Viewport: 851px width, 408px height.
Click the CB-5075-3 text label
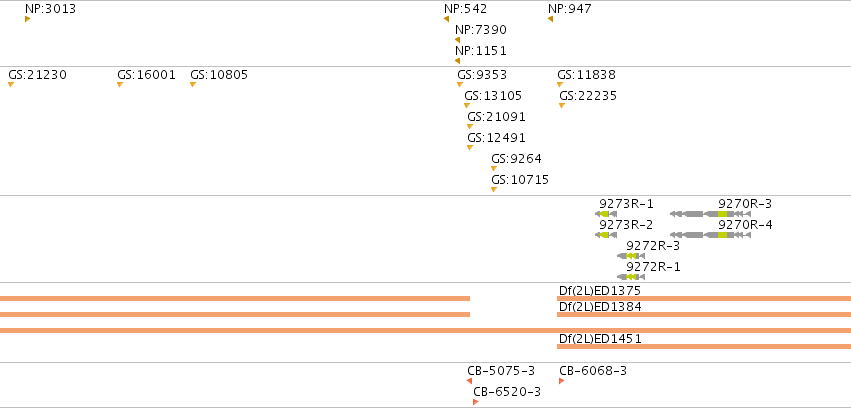pos(501,371)
